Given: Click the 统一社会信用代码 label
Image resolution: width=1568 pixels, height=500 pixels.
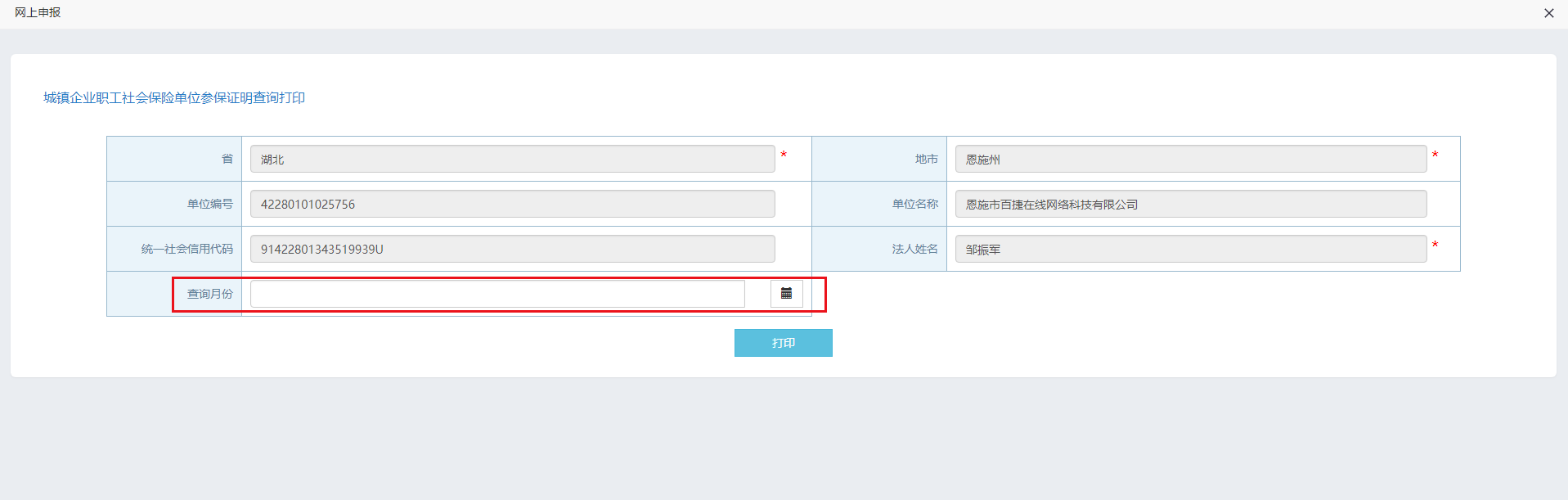Looking at the screenshot, I should tap(186, 250).
